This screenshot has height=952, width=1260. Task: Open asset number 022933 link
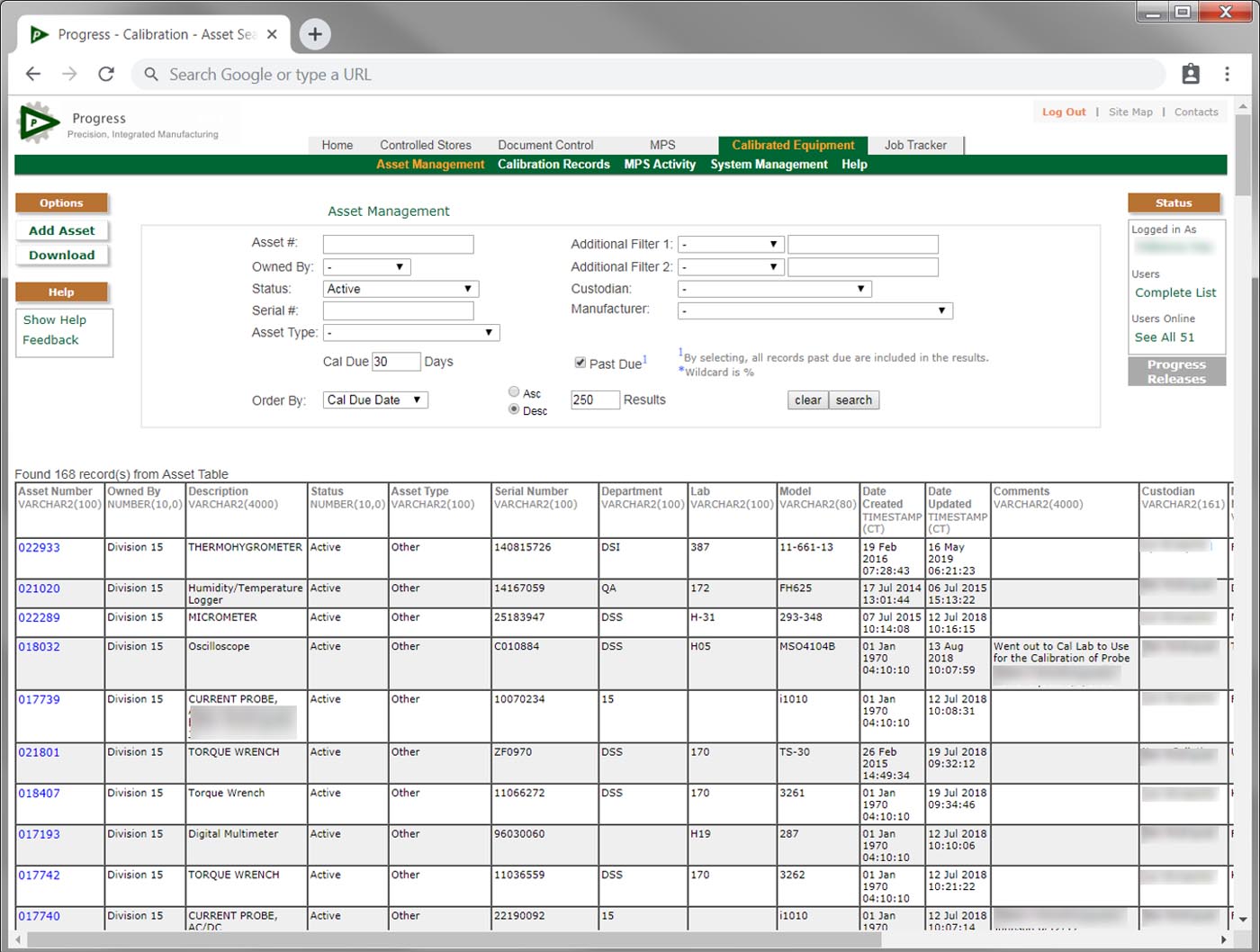pyautogui.click(x=40, y=547)
